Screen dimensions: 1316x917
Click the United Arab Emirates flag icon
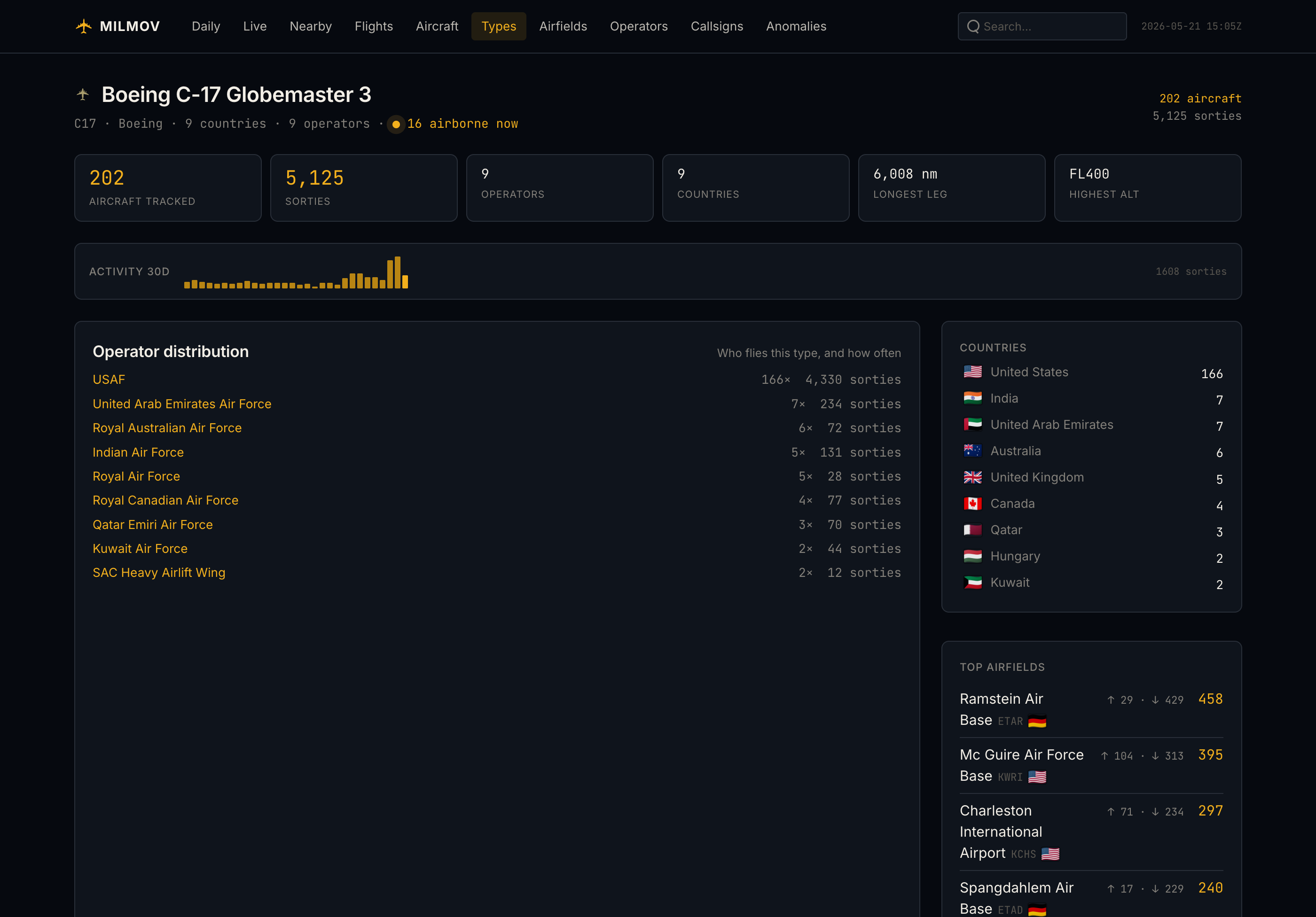tap(973, 424)
